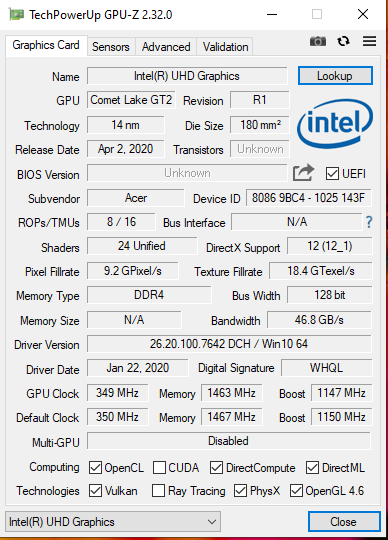Toggle the Vulkan checkbox
388x540 pixels.
tap(95, 491)
